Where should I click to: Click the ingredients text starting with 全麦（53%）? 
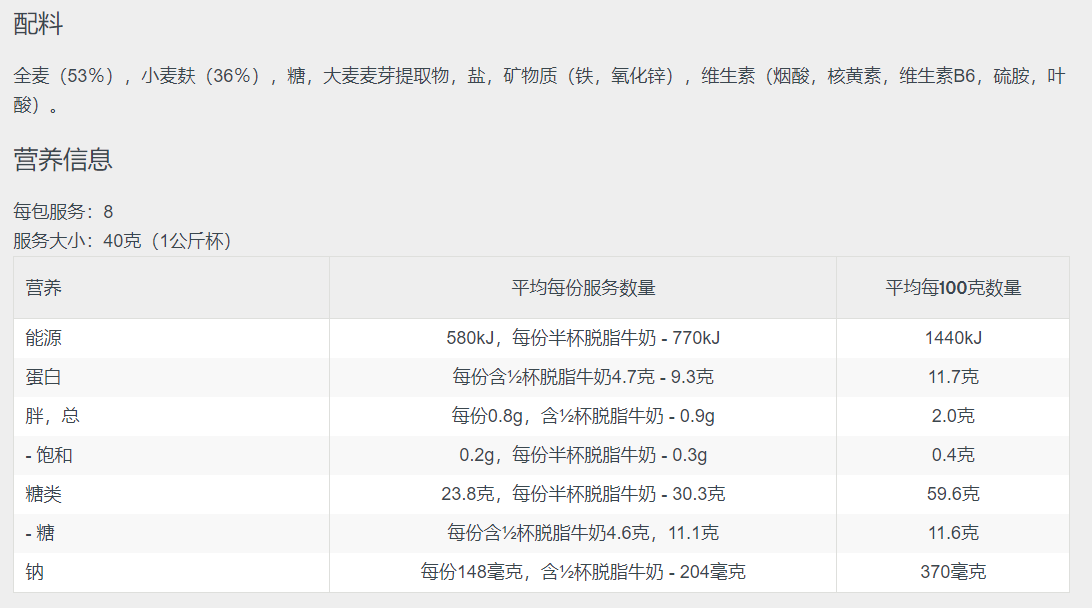[x=540, y=90]
